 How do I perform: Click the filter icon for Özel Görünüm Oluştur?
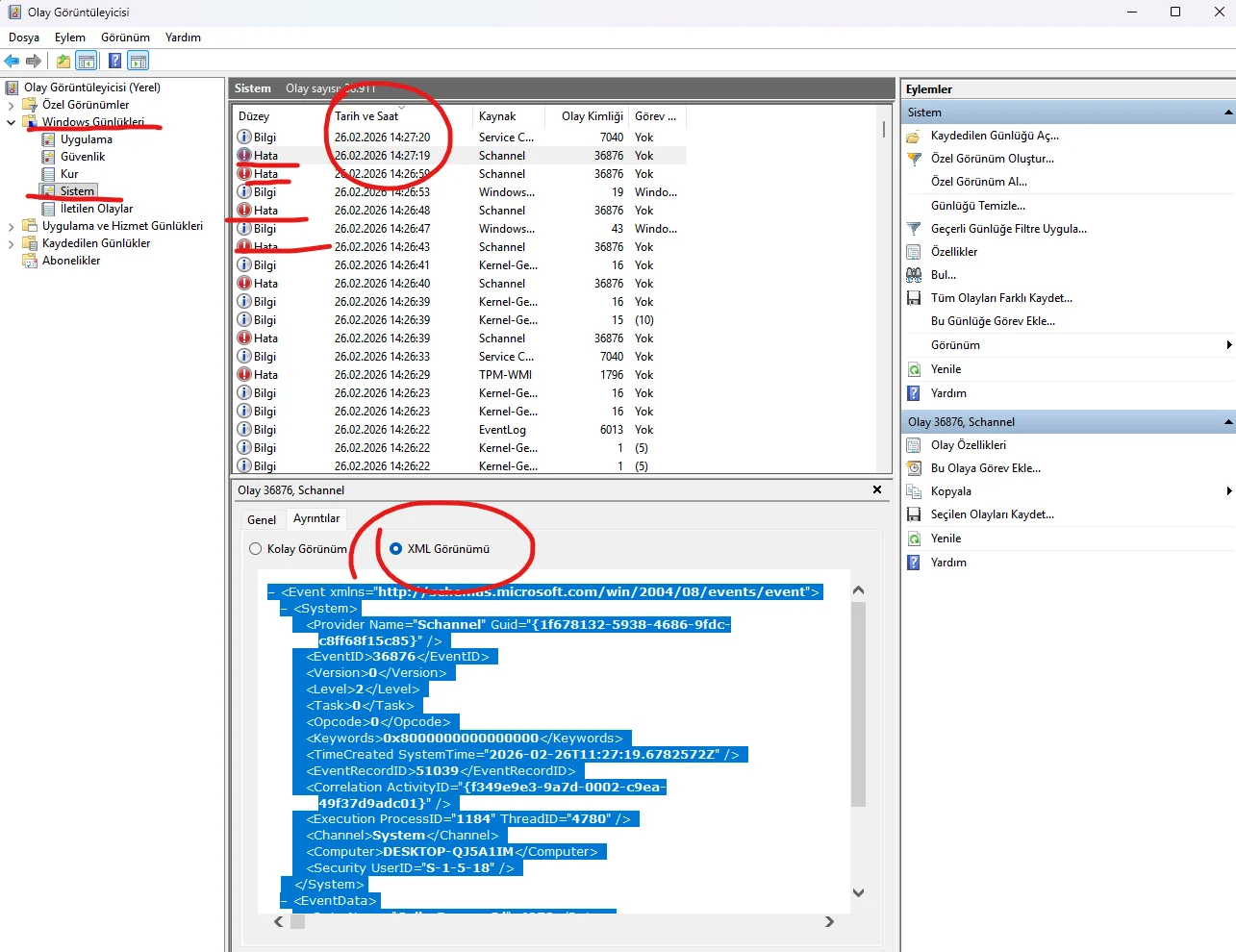(914, 159)
